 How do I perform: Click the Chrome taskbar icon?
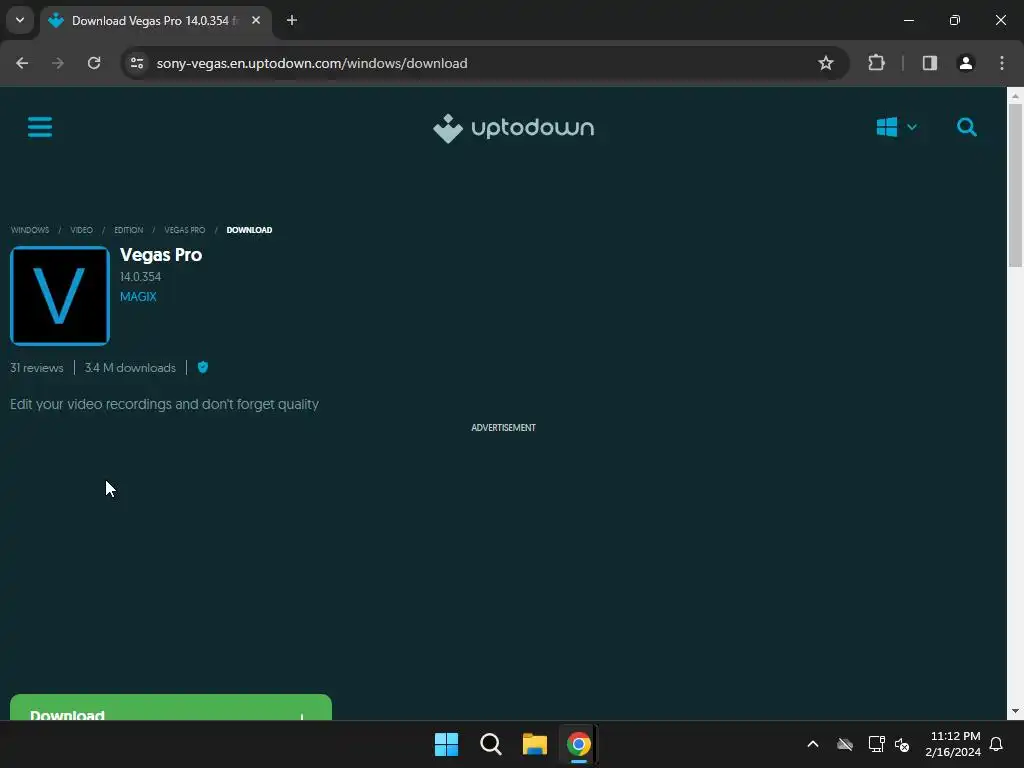579,744
